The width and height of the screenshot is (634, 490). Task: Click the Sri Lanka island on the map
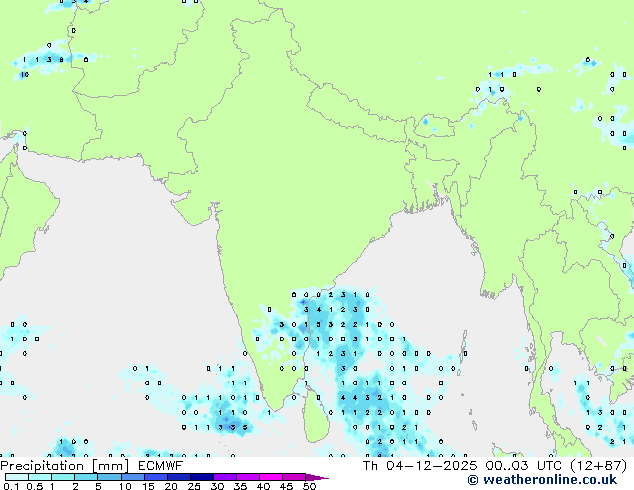pos(317,416)
